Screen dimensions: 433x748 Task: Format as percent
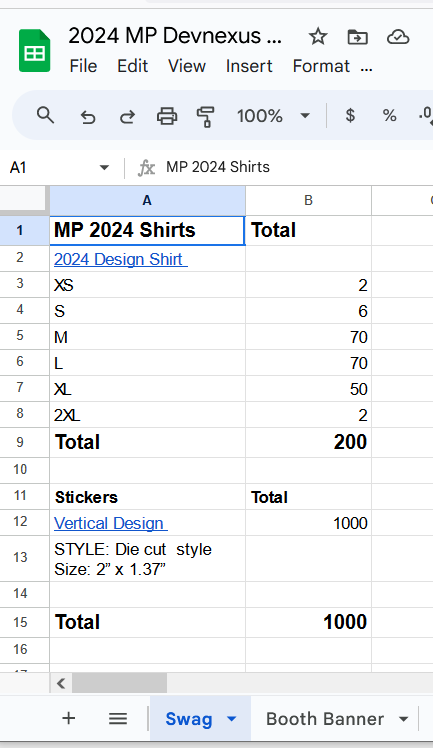389,115
